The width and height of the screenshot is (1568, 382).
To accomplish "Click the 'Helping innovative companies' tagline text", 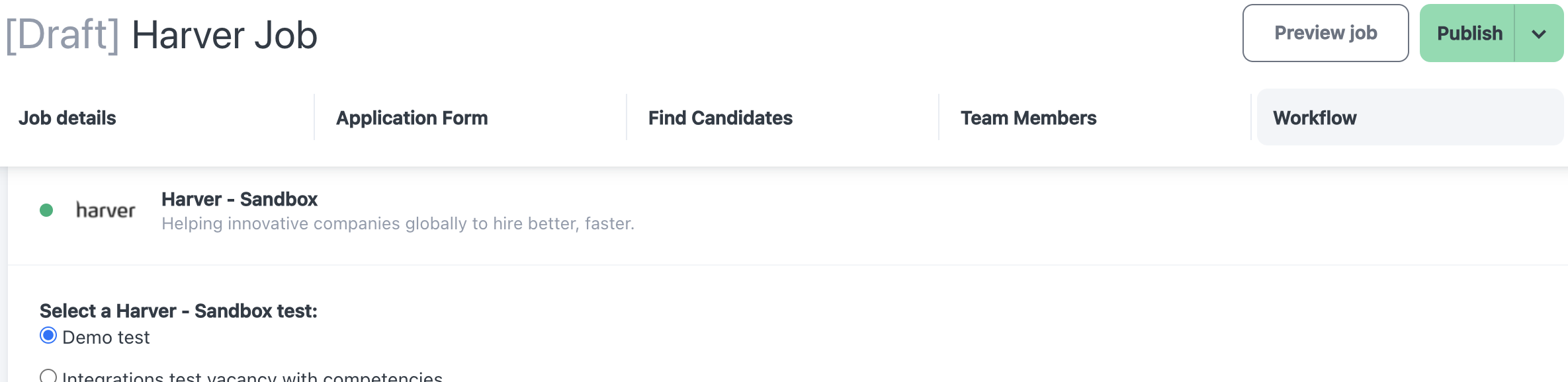I will click(x=398, y=223).
